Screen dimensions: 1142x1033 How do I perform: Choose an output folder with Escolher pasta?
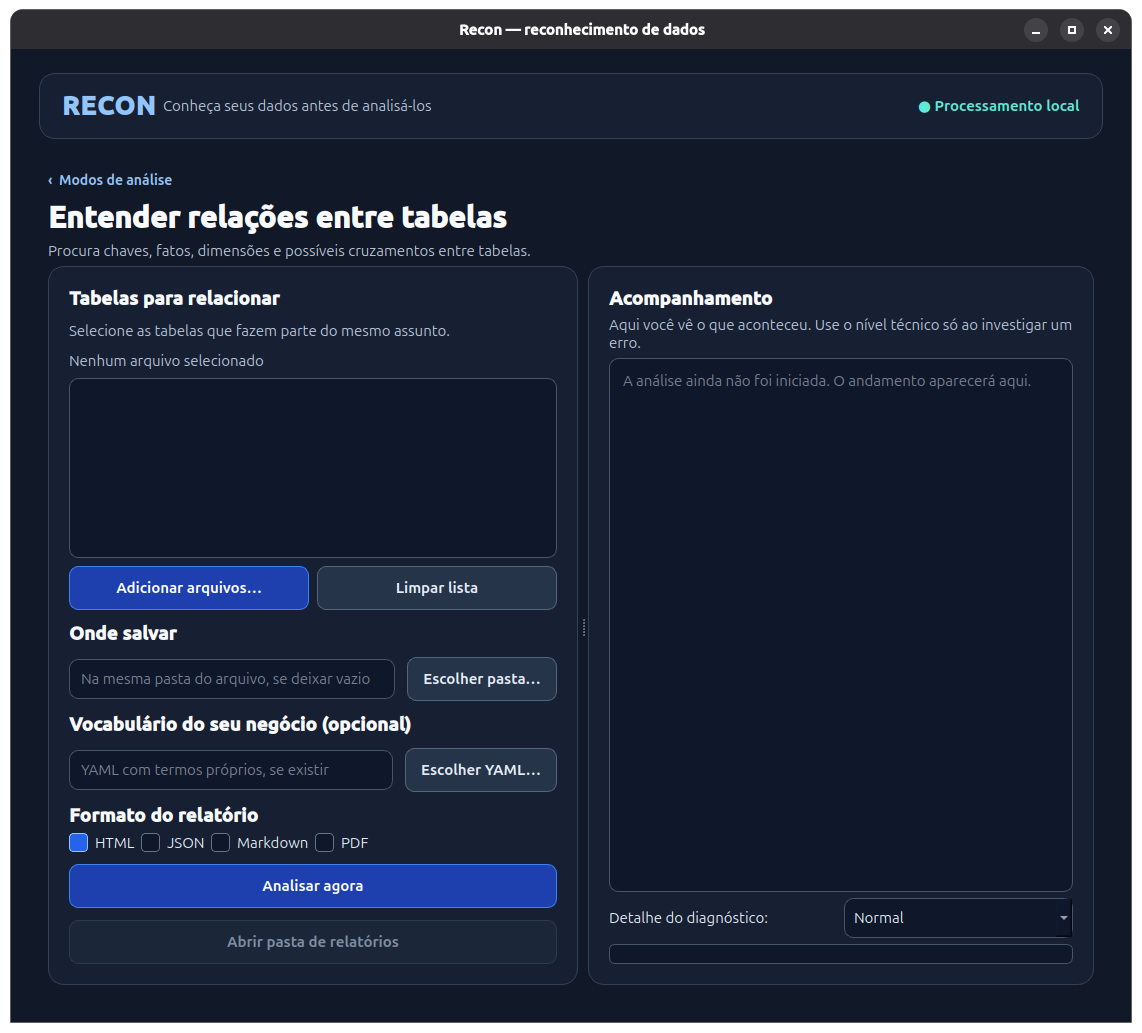tap(481, 679)
